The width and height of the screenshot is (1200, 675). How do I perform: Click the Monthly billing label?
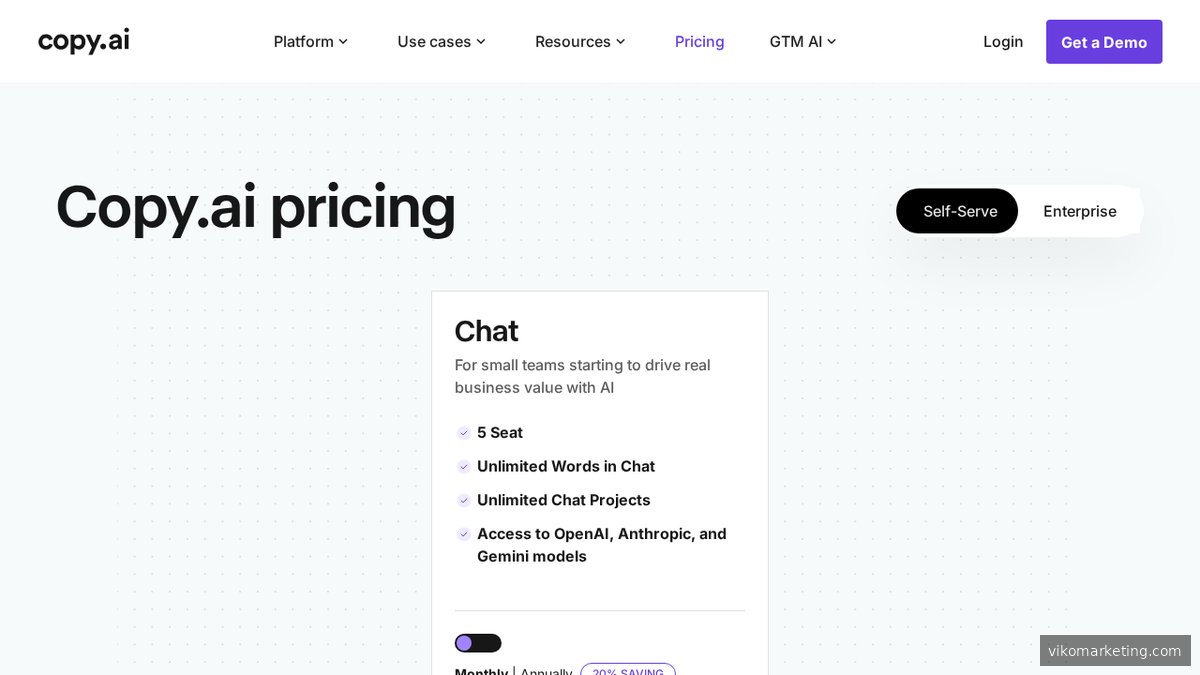tap(481, 670)
